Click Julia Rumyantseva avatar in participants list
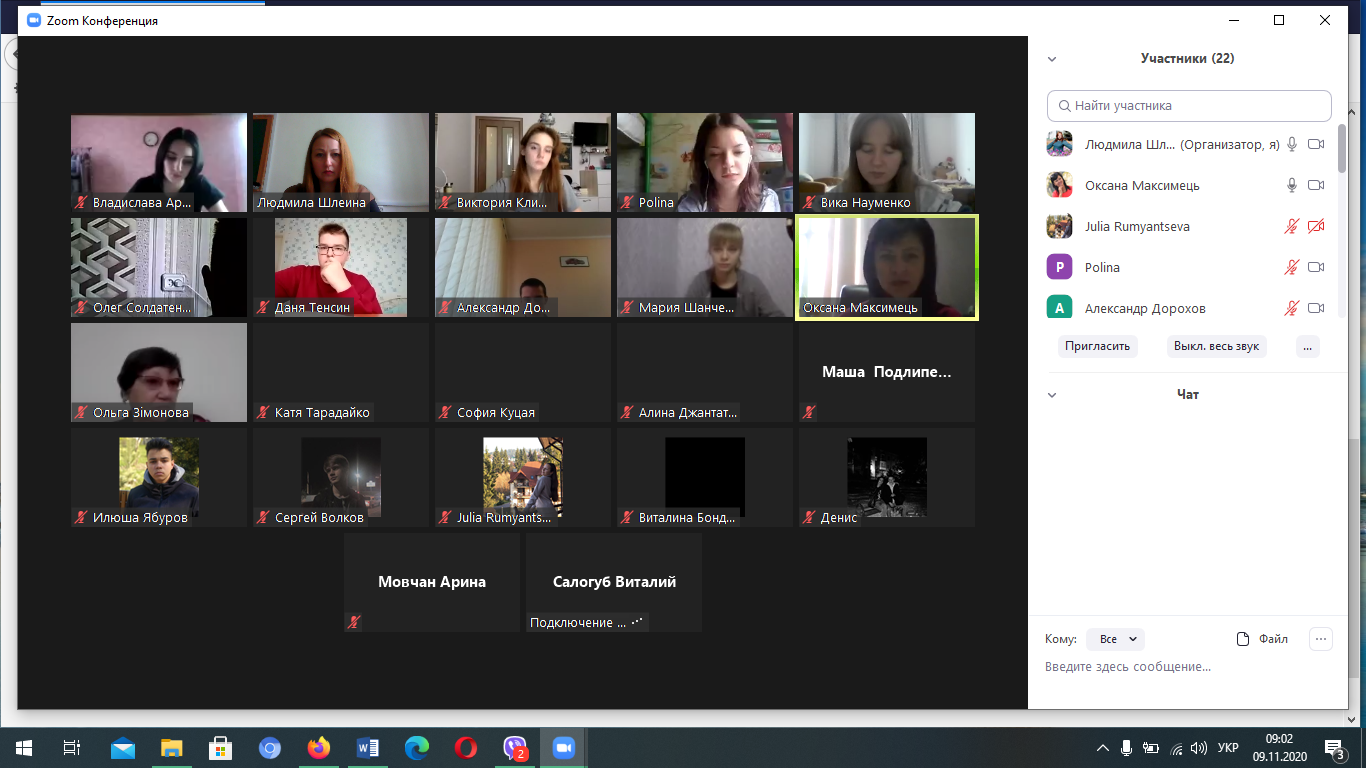Image resolution: width=1366 pixels, height=768 pixels. [x=1060, y=227]
